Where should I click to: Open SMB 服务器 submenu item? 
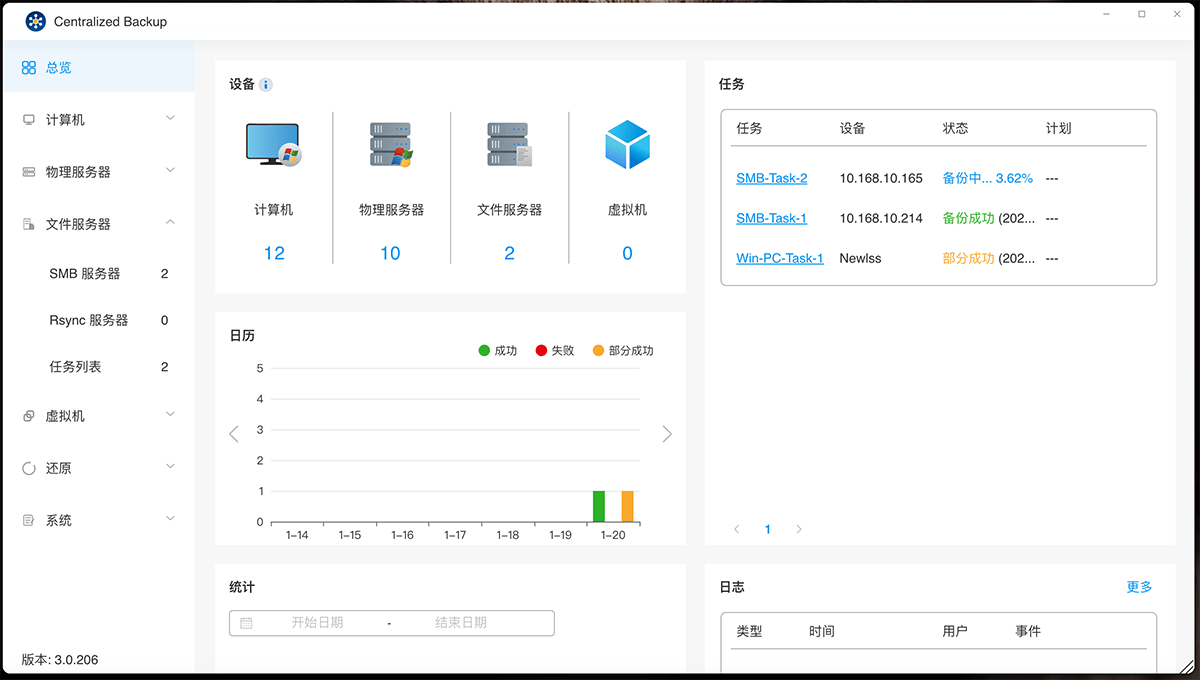click(85, 274)
